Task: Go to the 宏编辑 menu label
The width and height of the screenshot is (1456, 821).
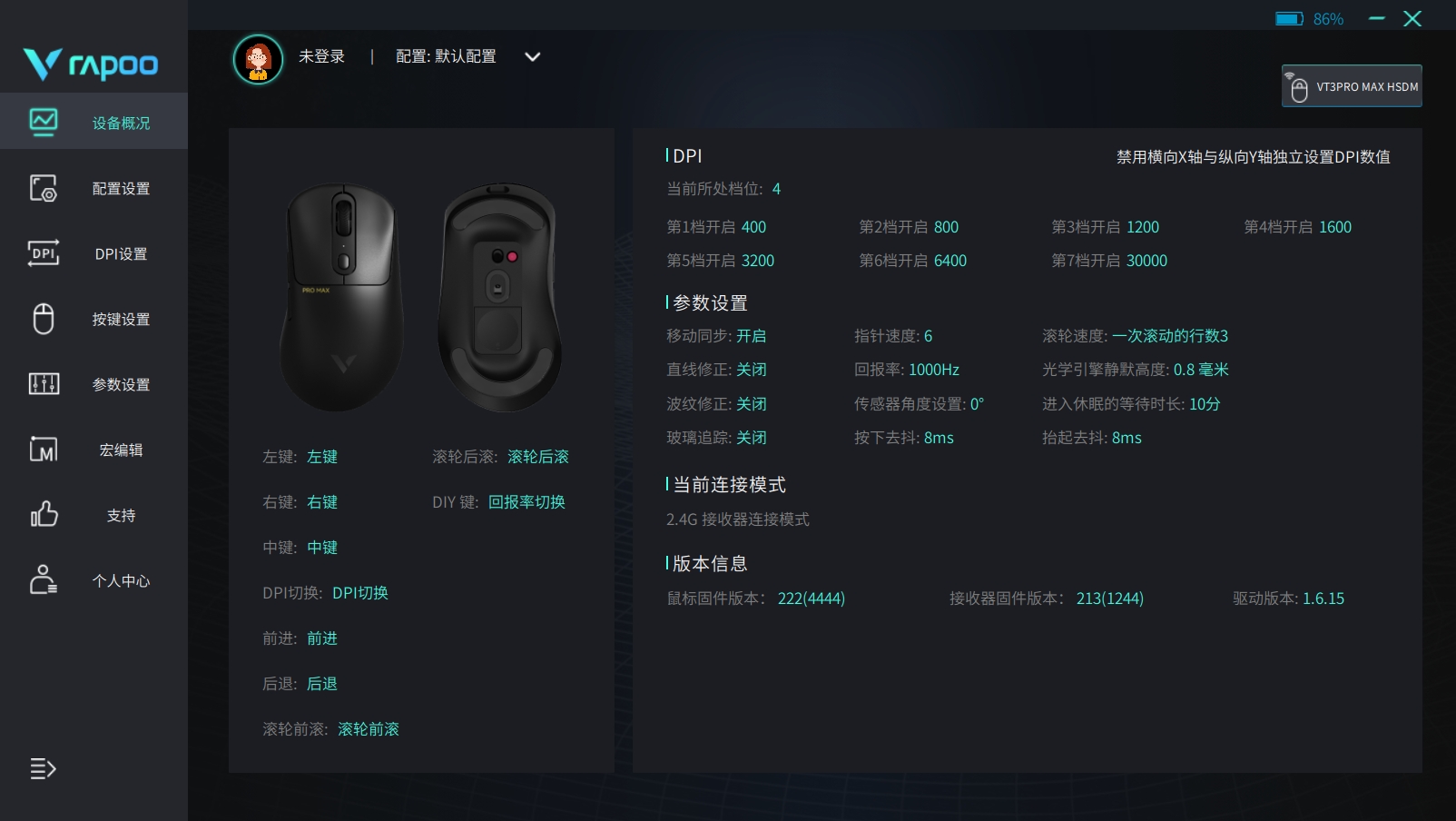Action: (x=121, y=450)
